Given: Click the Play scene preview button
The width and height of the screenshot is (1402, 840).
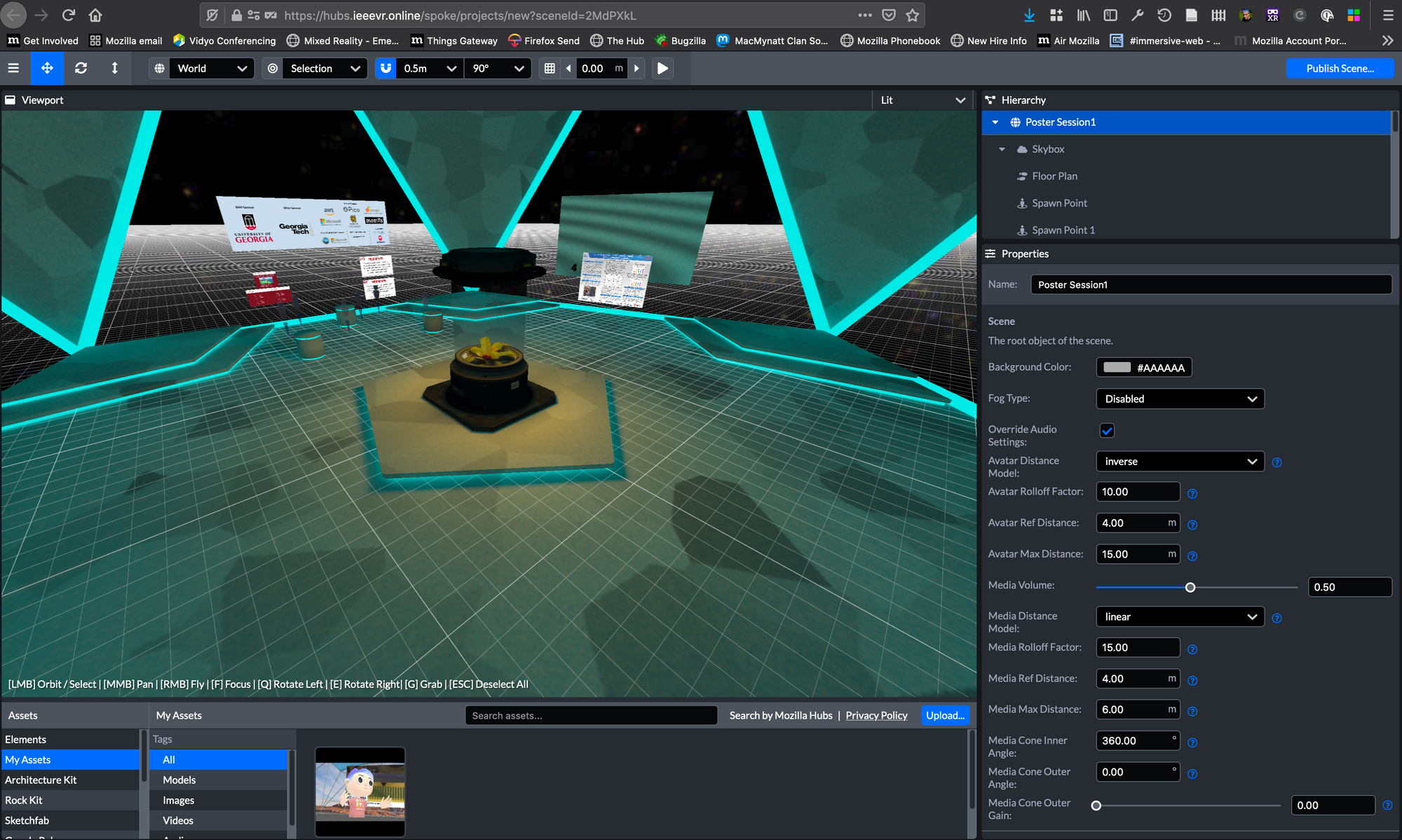Looking at the screenshot, I should click(x=662, y=68).
